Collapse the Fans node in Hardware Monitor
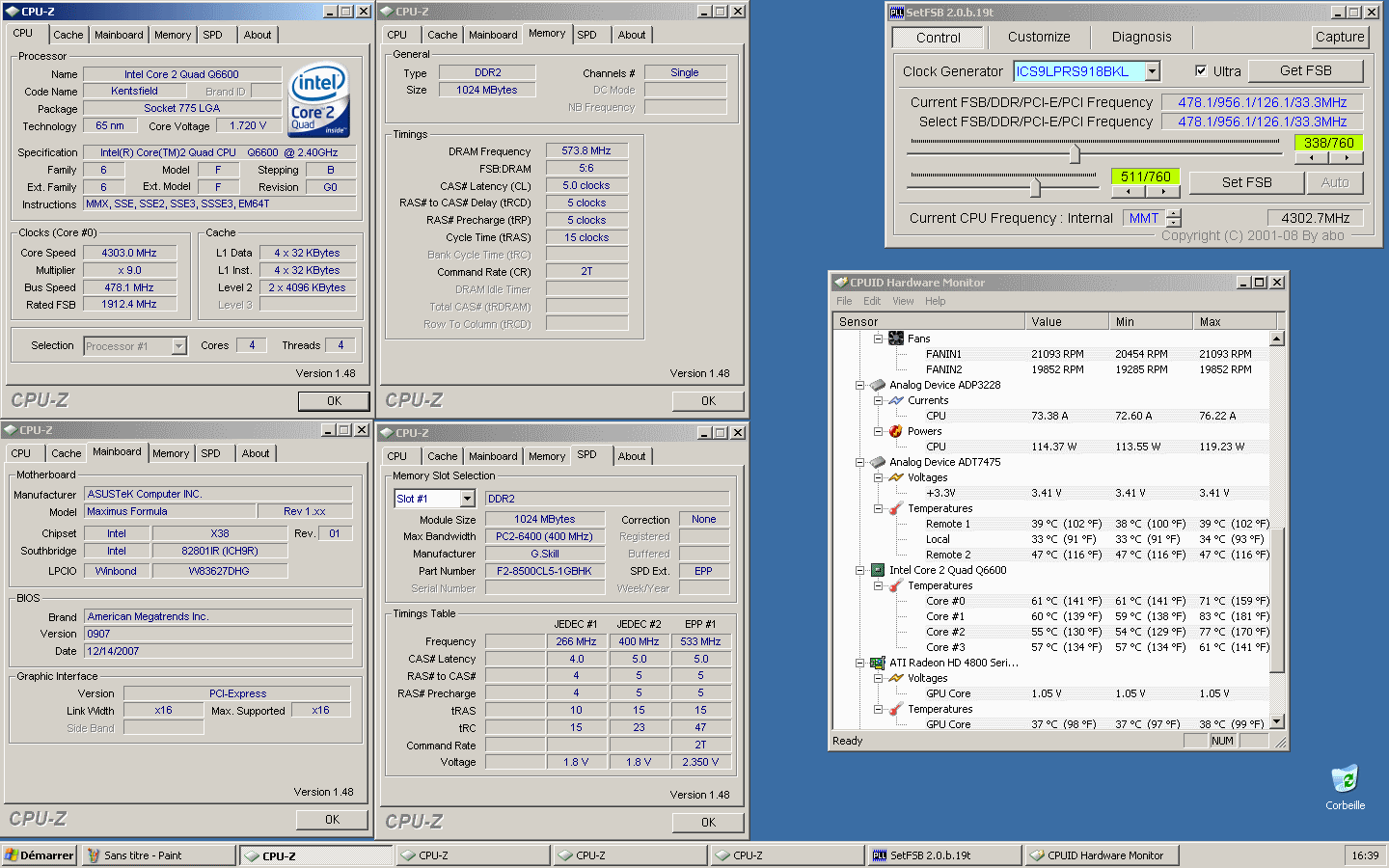The width and height of the screenshot is (1389, 868). (878, 339)
